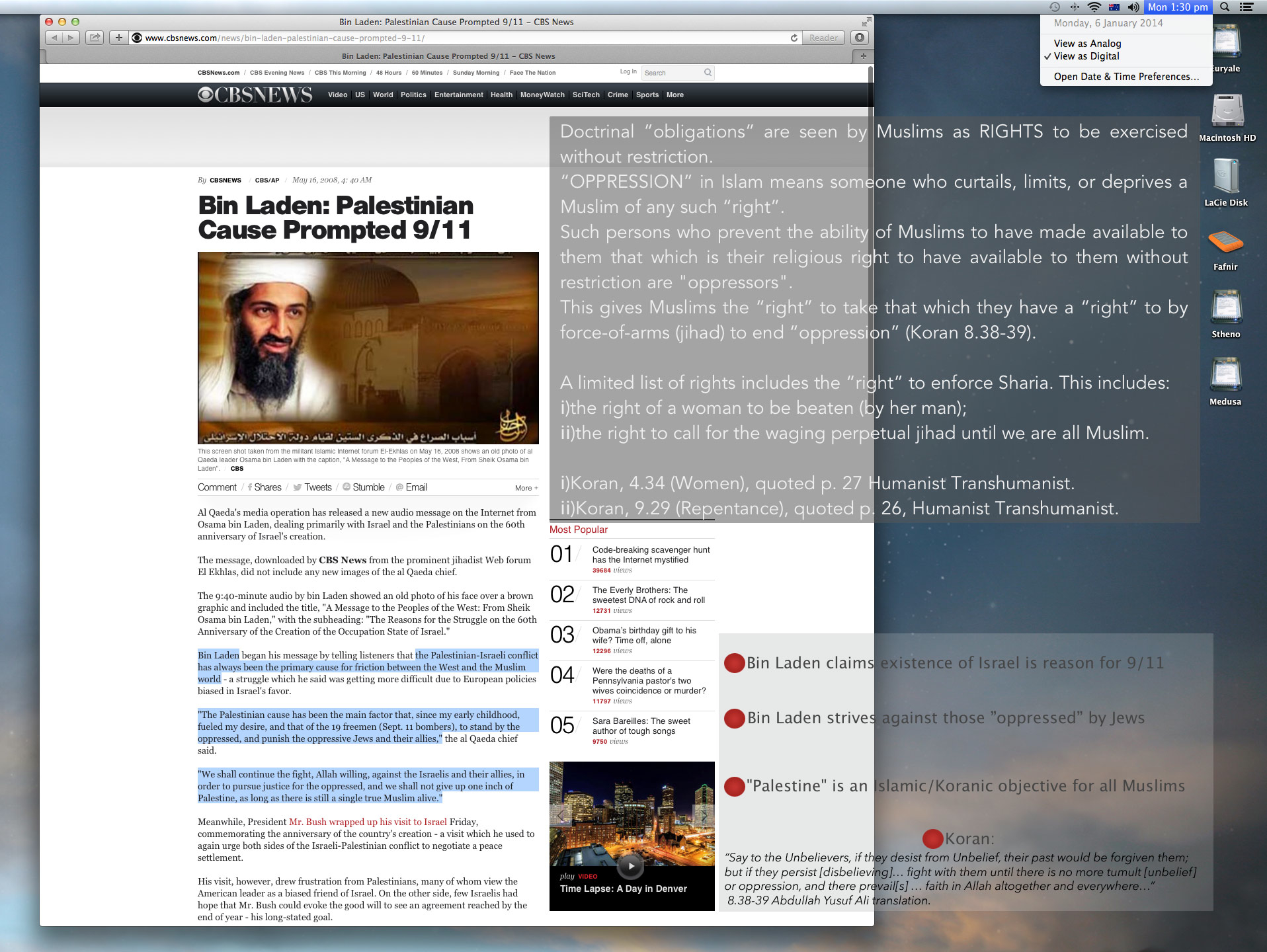Click the Mon 1:30 pm menu bar clock
The width and height of the screenshot is (1267, 952).
(1178, 7)
